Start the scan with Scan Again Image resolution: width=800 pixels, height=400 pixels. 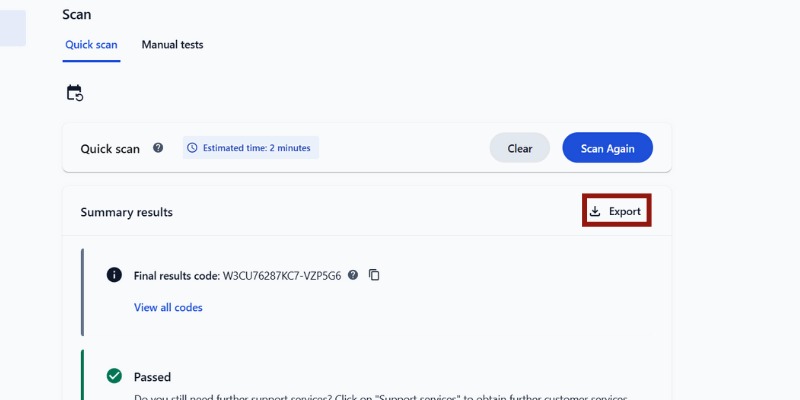click(607, 148)
